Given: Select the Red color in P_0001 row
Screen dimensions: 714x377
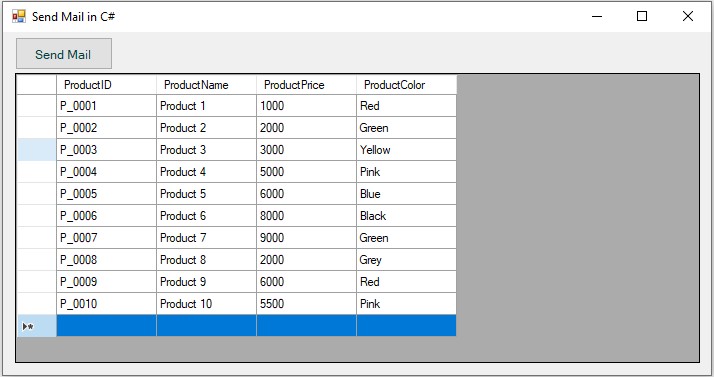Looking at the screenshot, I should pos(407,106).
